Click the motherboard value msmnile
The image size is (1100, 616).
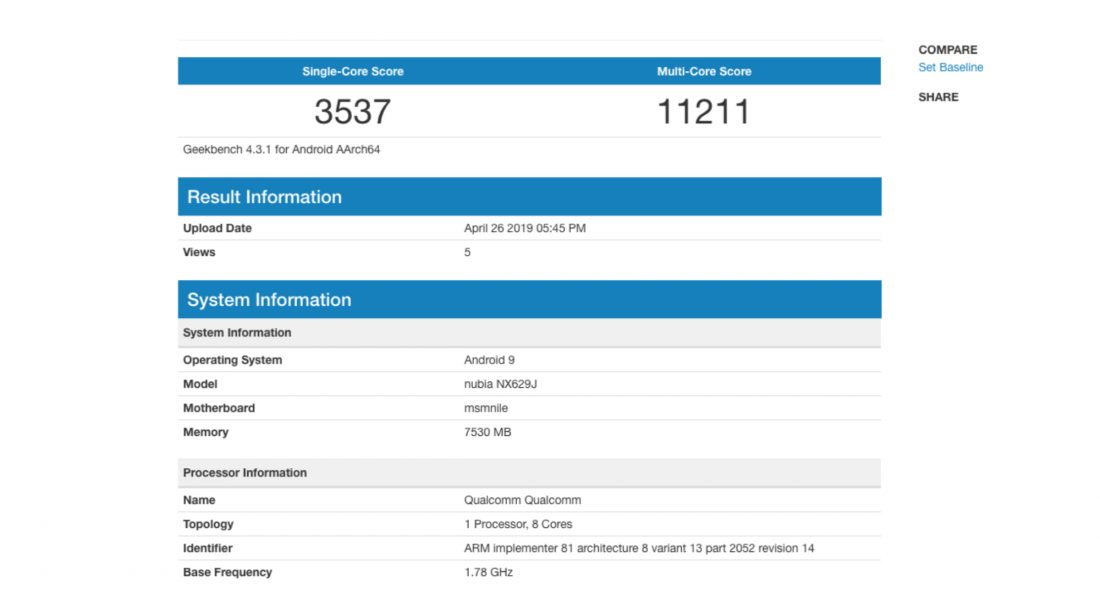[x=486, y=408]
